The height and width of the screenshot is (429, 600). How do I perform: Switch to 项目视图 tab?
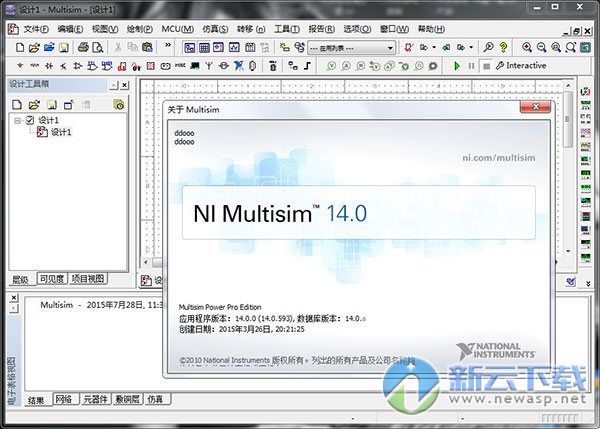pyautogui.click(x=88, y=279)
